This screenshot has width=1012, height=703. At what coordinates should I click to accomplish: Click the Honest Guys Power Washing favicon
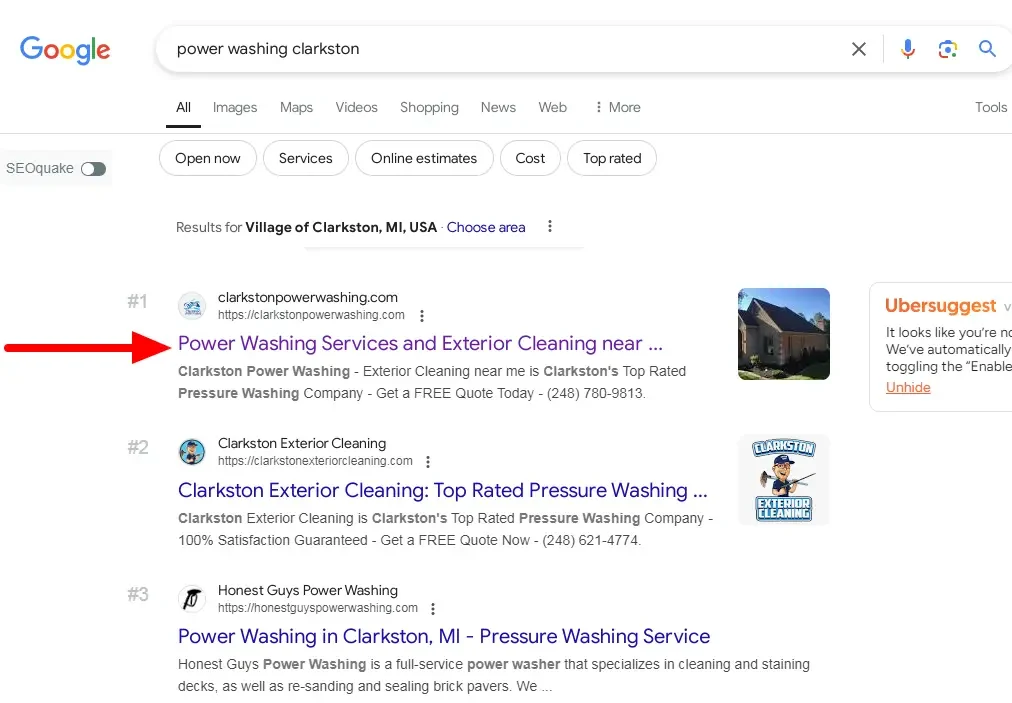pos(192,599)
